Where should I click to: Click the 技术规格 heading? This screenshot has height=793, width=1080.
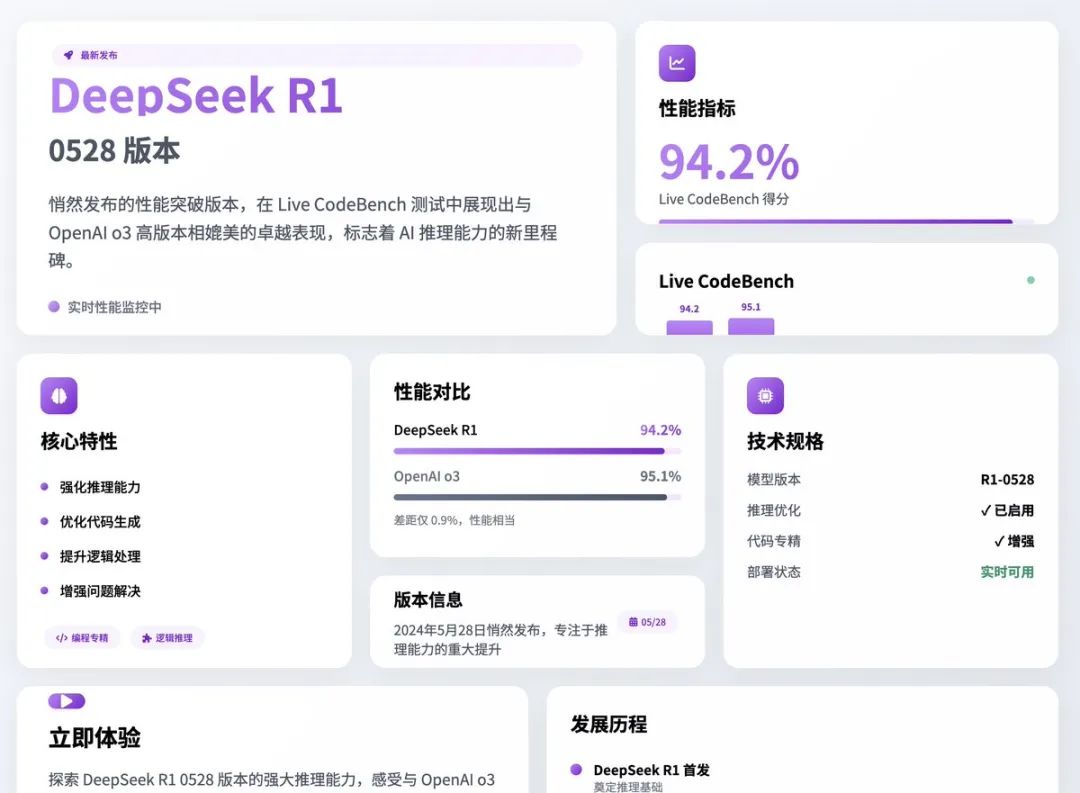(785, 441)
